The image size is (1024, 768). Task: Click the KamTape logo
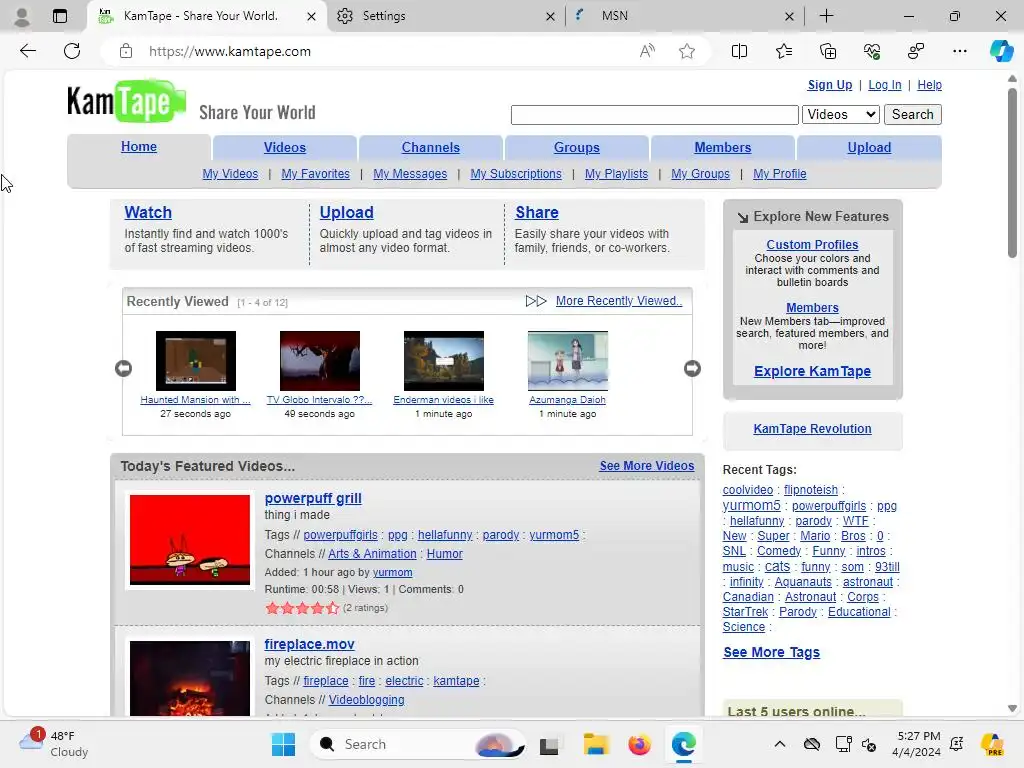click(x=126, y=101)
